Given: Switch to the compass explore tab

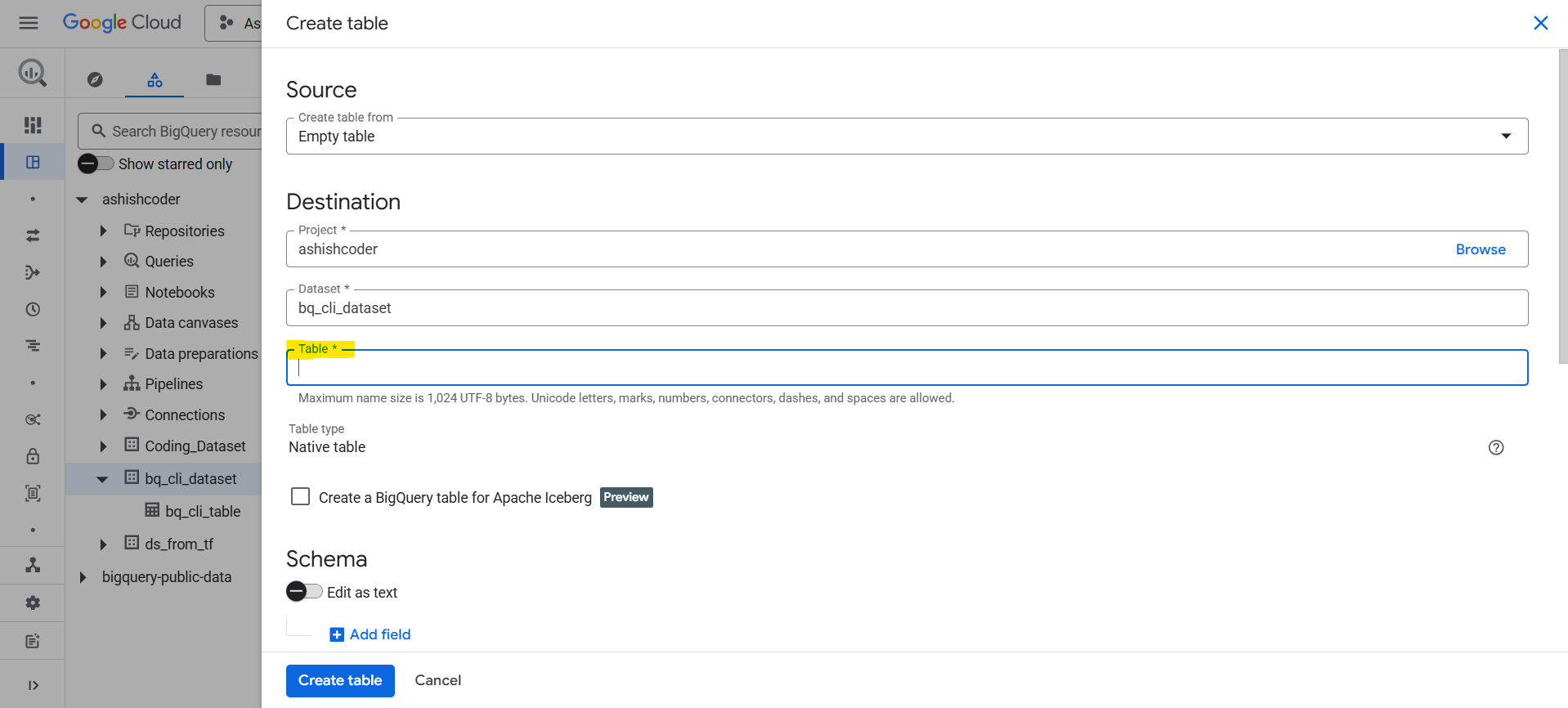Looking at the screenshot, I should tap(95, 79).
